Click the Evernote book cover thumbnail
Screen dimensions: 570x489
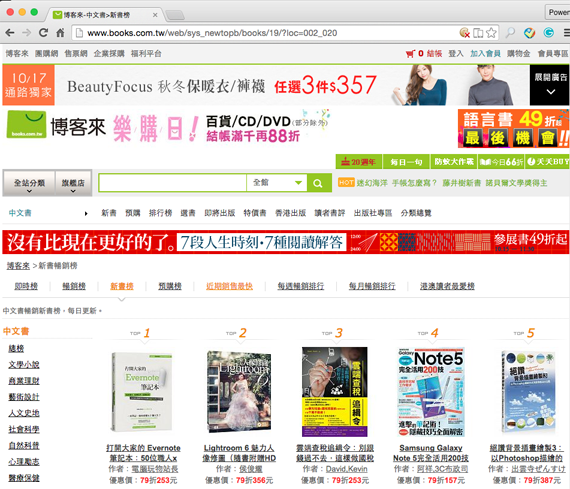[142, 392]
